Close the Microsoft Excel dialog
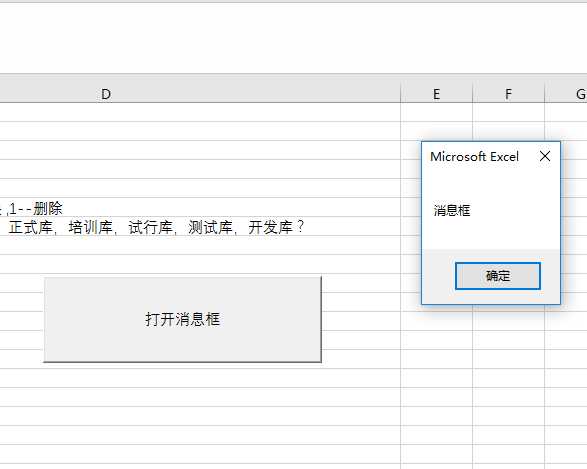 [x=545, y=156]
